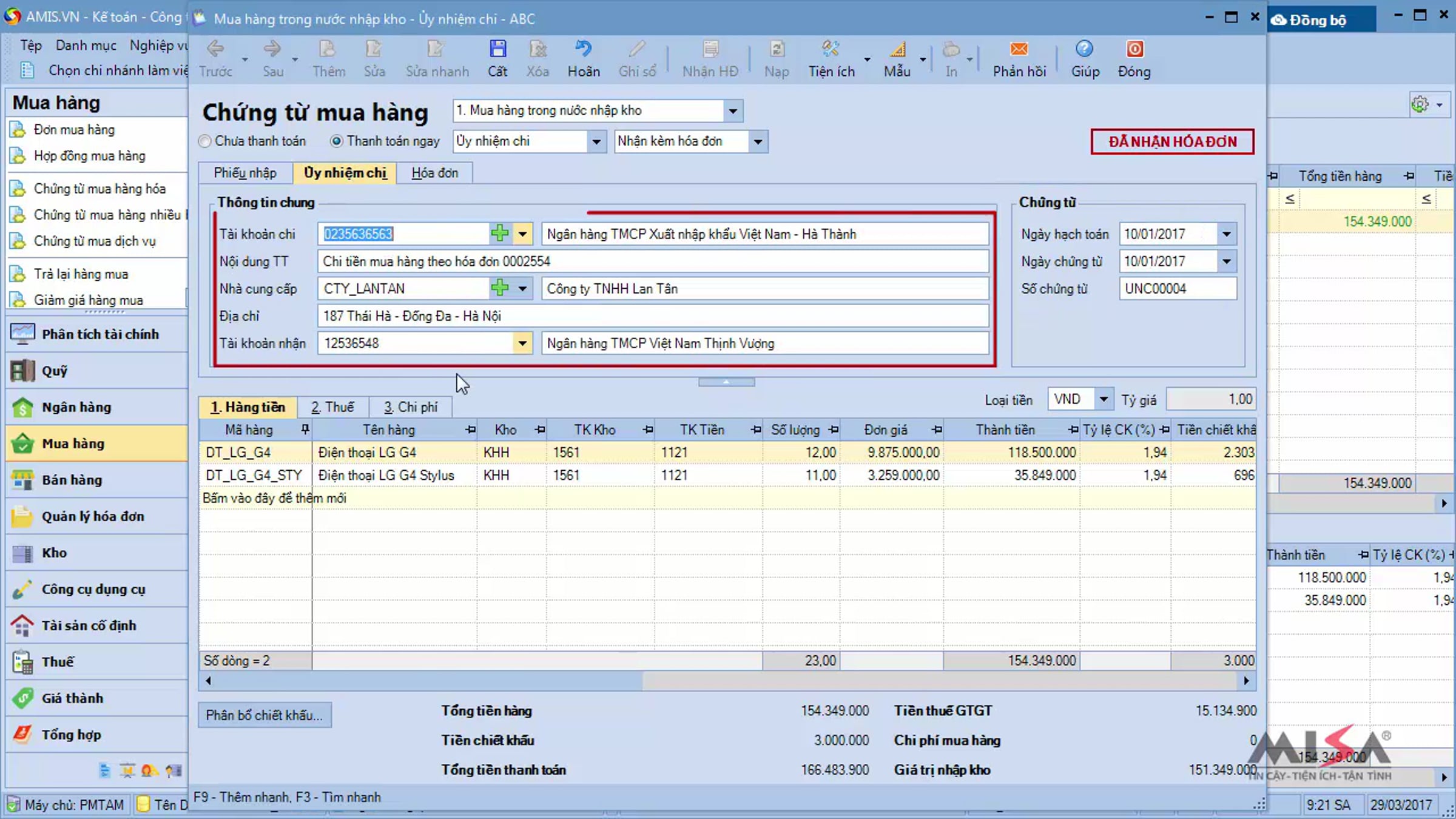
Task: Switch to the Phiếu nhập tab
Action: [245, 173]
